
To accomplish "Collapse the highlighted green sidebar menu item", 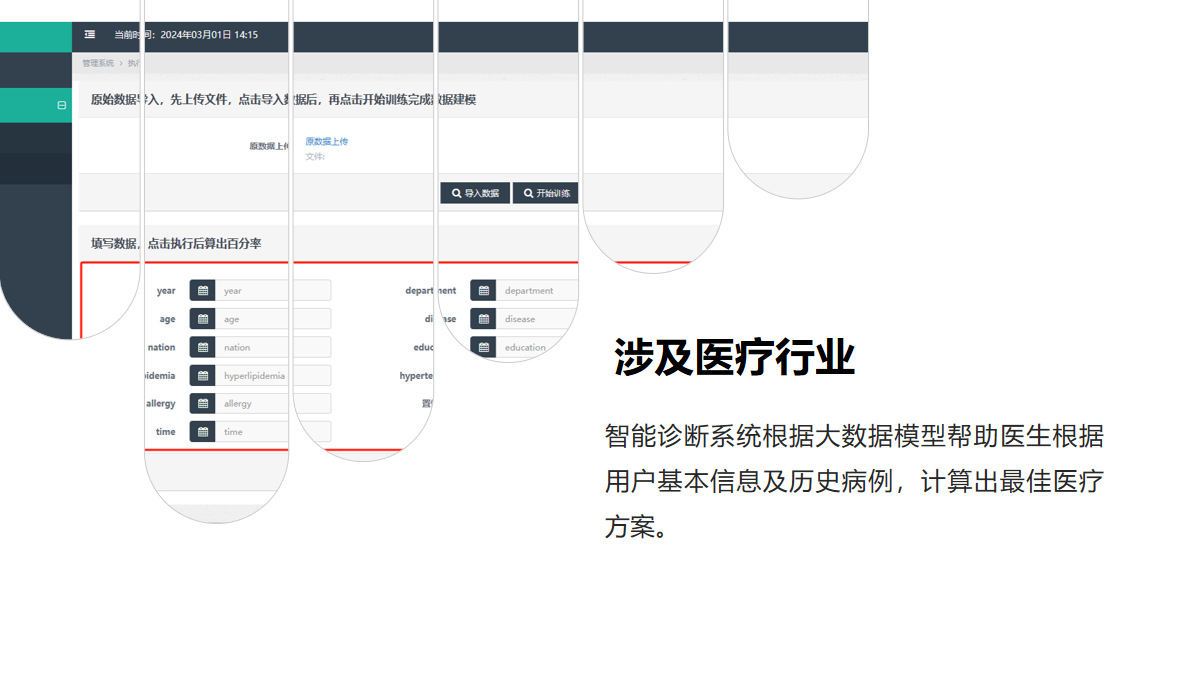I will pyautogui.click(x=62, y=105).
